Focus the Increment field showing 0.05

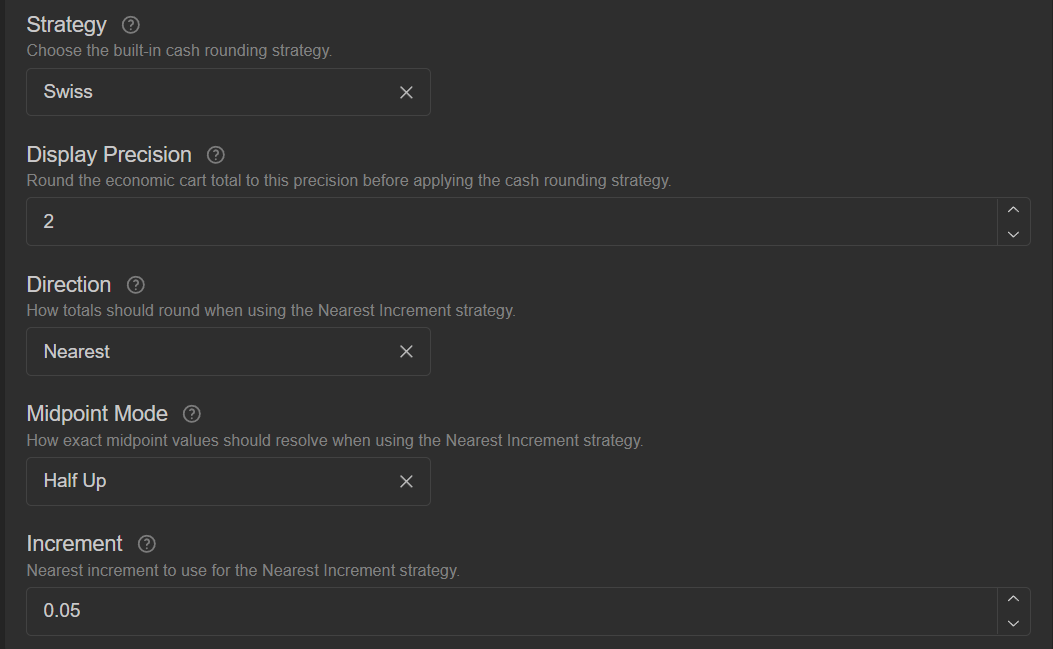pos(512,611)
